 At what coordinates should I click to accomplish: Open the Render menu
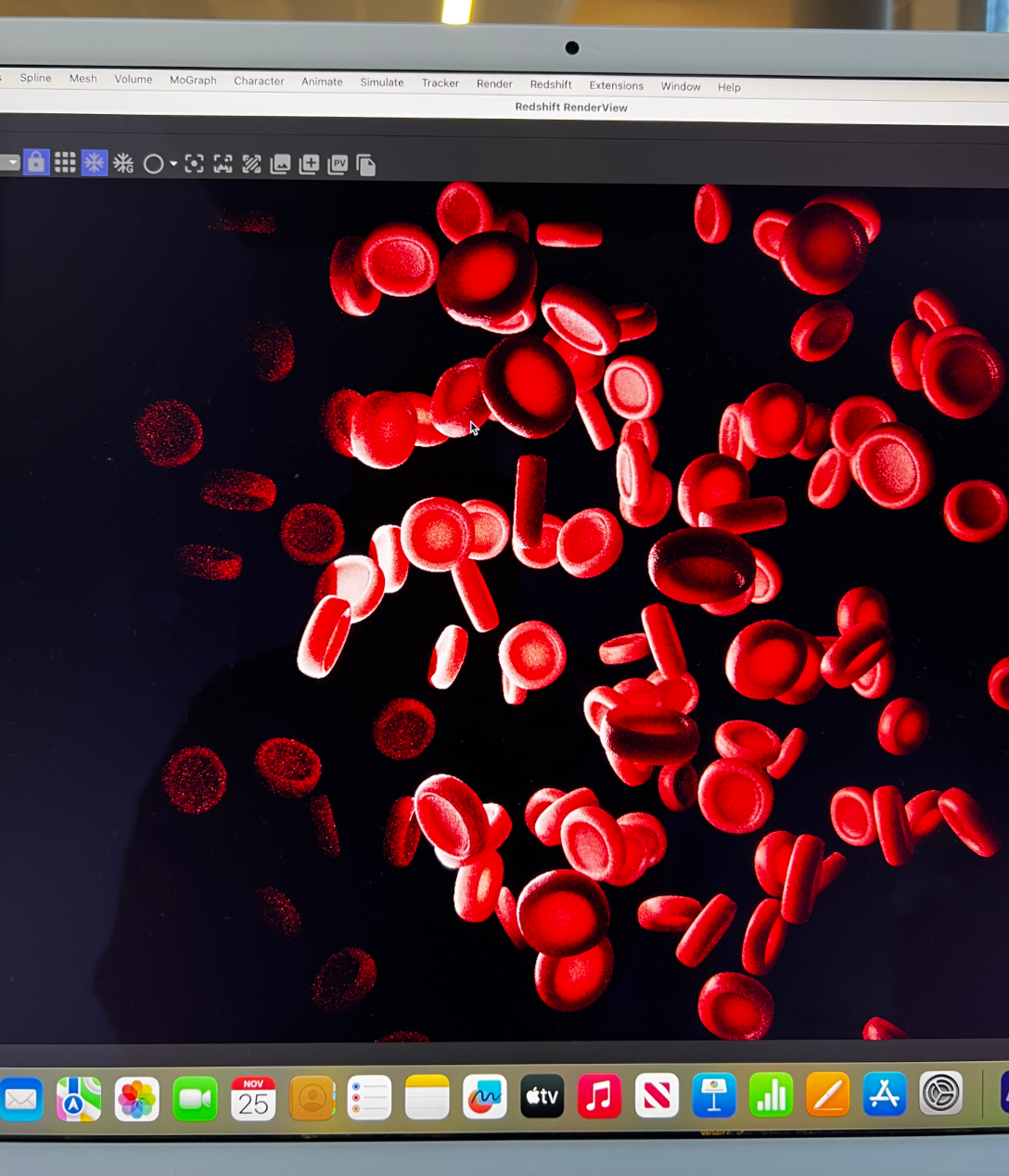[494, 84]
